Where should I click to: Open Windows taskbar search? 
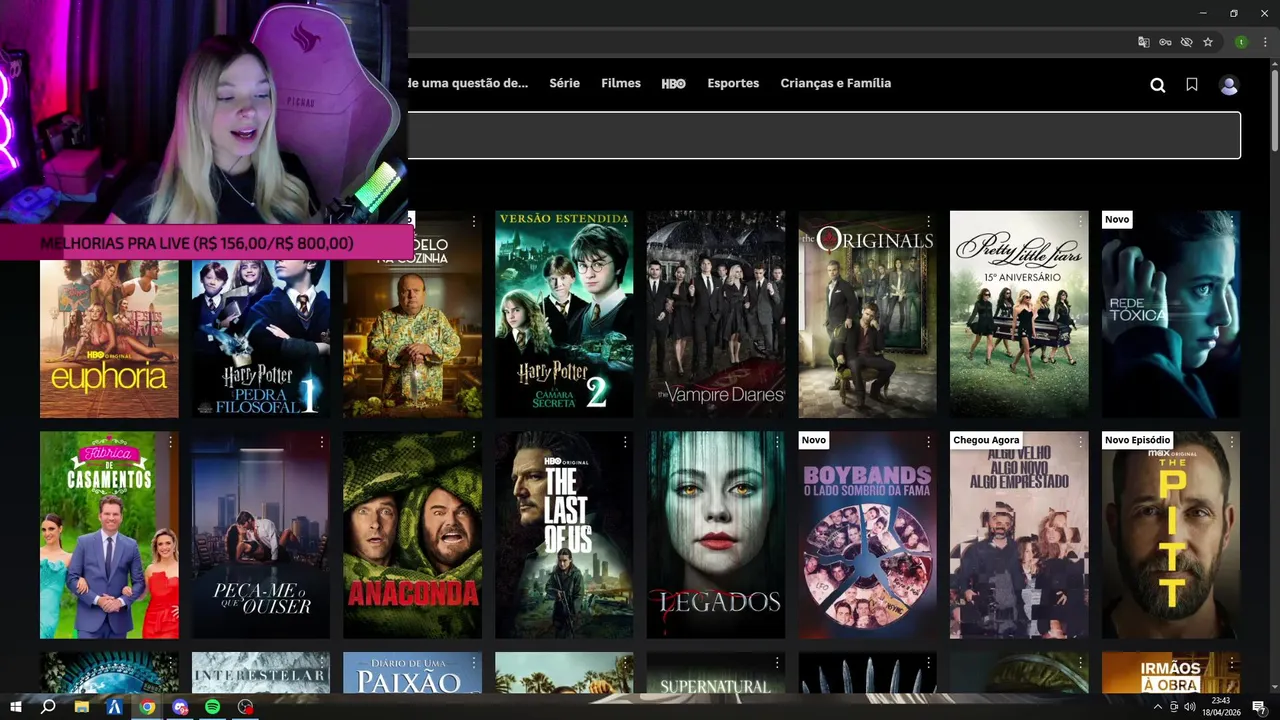point(48,707)
